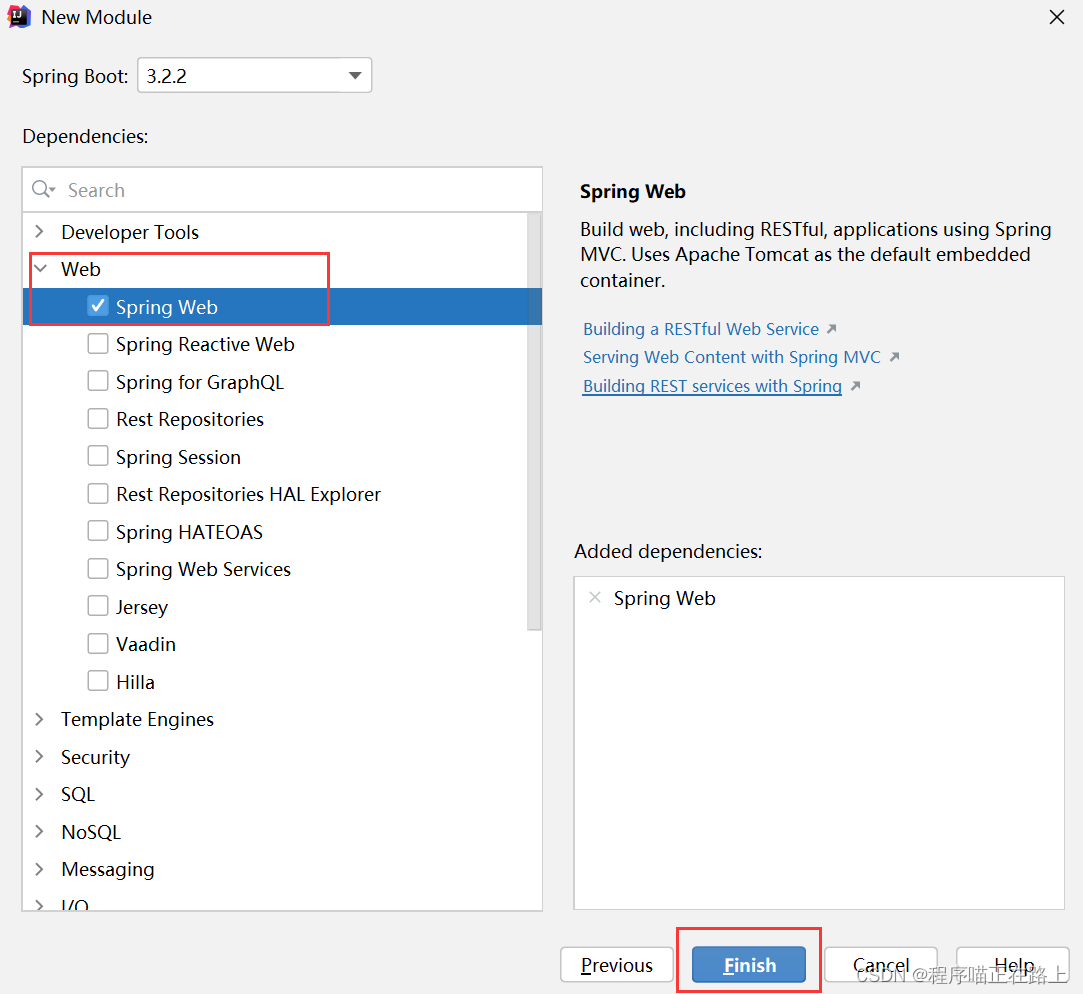Click the dependency list vertical scrollbar

point(534,420)
